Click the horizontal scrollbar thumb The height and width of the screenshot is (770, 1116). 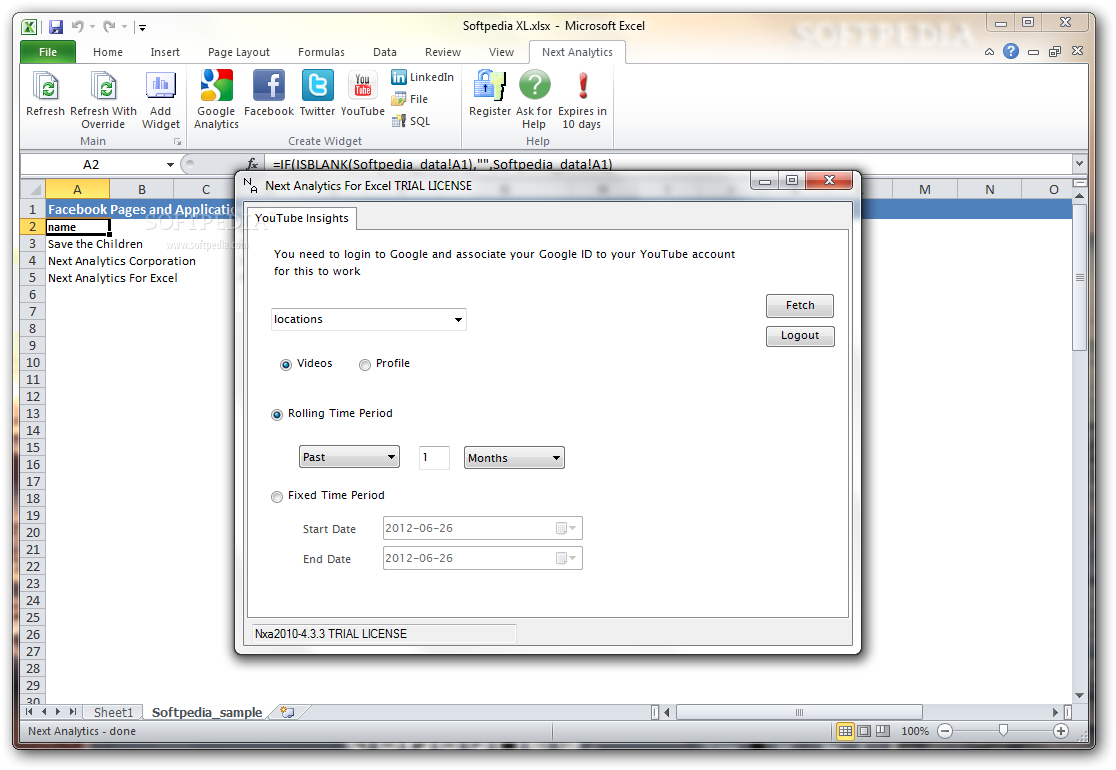(x=799, y=712)
